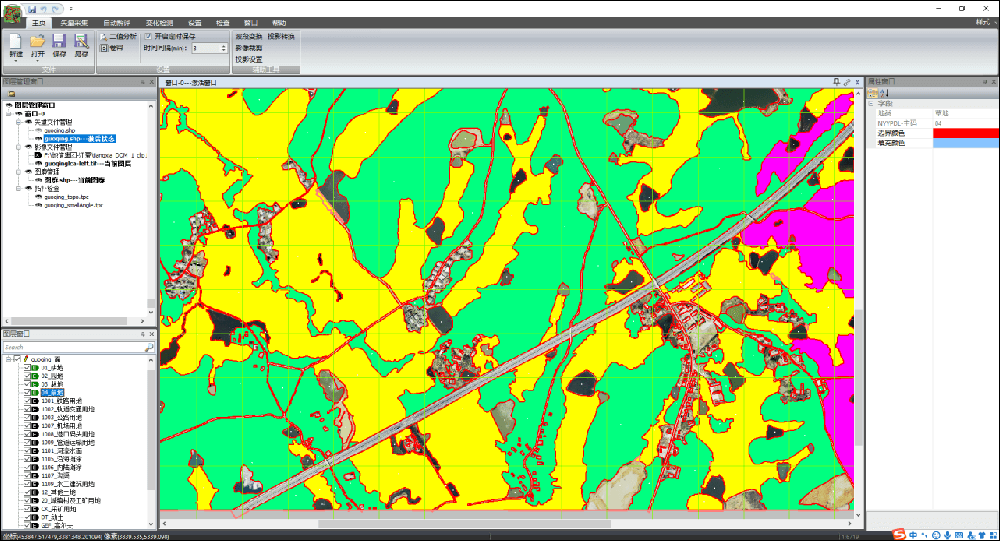The width and height of the screenshot is (1000, 542).
Task: Click the search magnifier in legend panel
Action: coord(150,347)
